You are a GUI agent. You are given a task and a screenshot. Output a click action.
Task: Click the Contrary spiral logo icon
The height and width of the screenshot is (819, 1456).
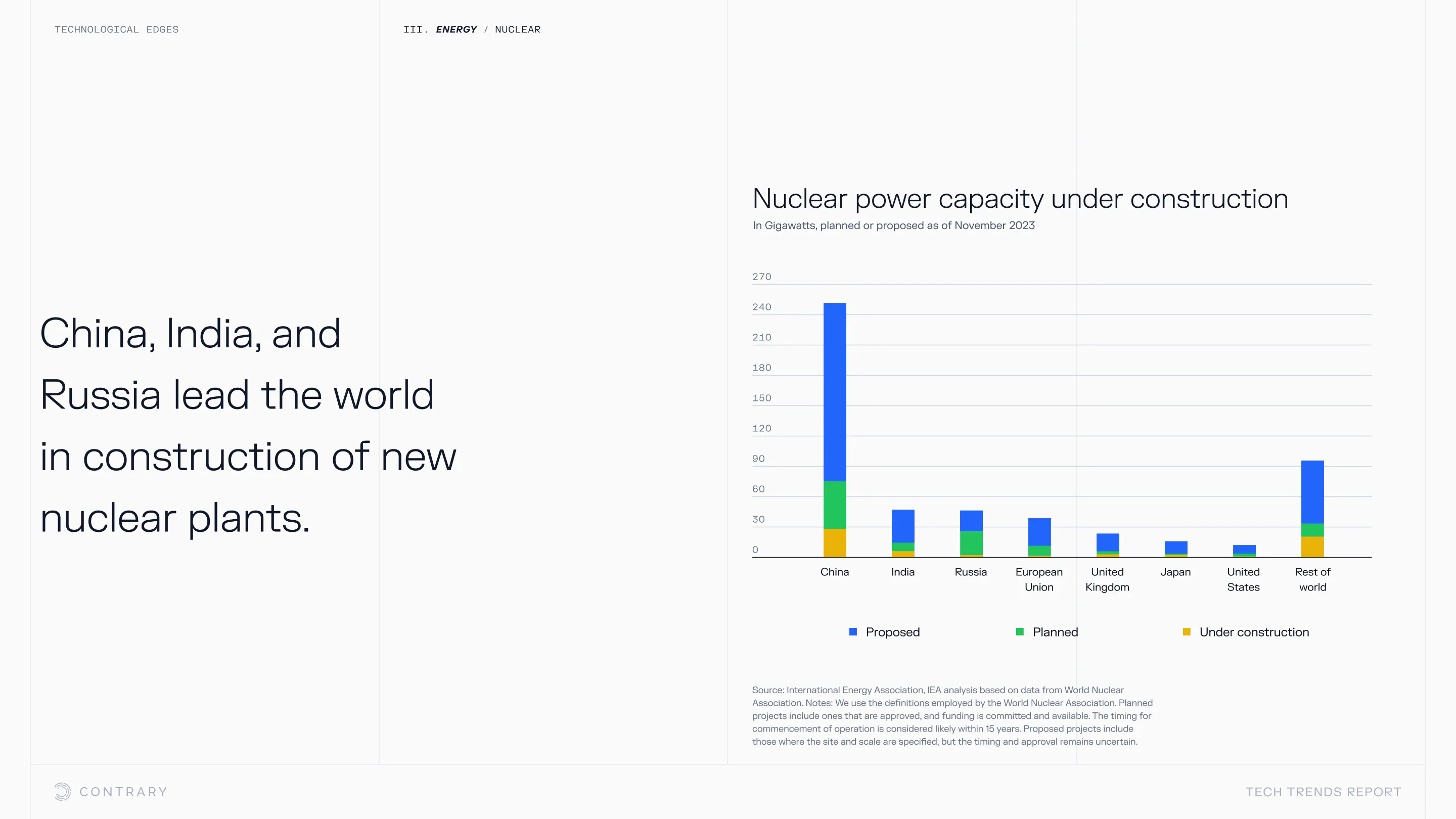coord(62,791)
